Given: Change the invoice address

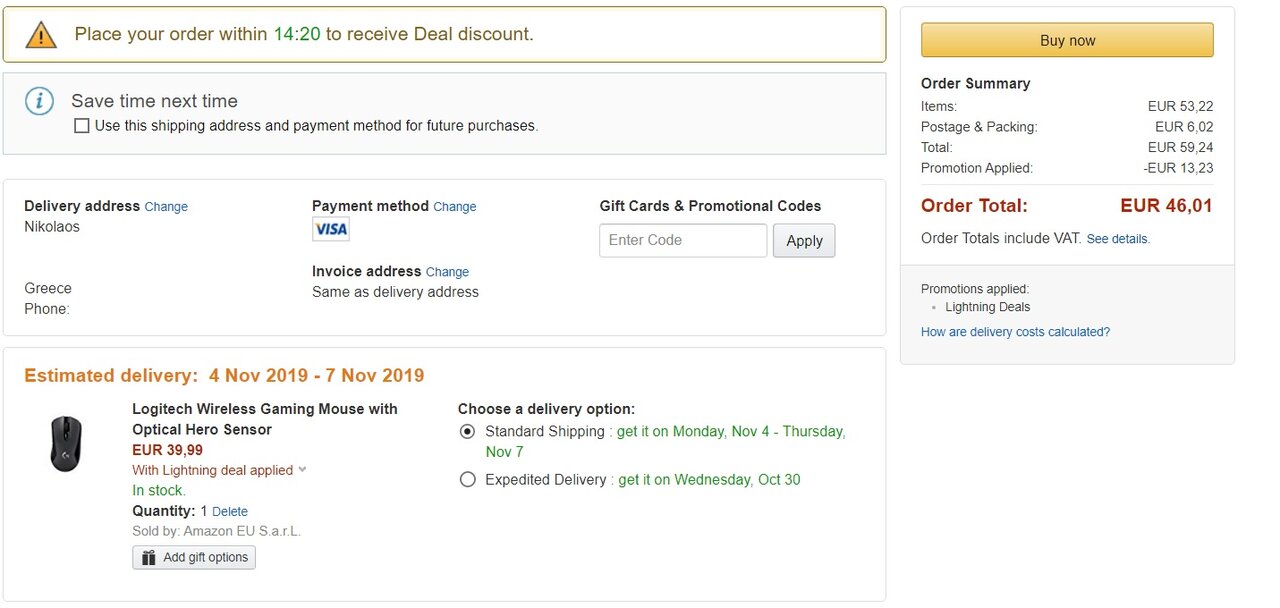Looking at the screenshot, I should pos(447,272).
